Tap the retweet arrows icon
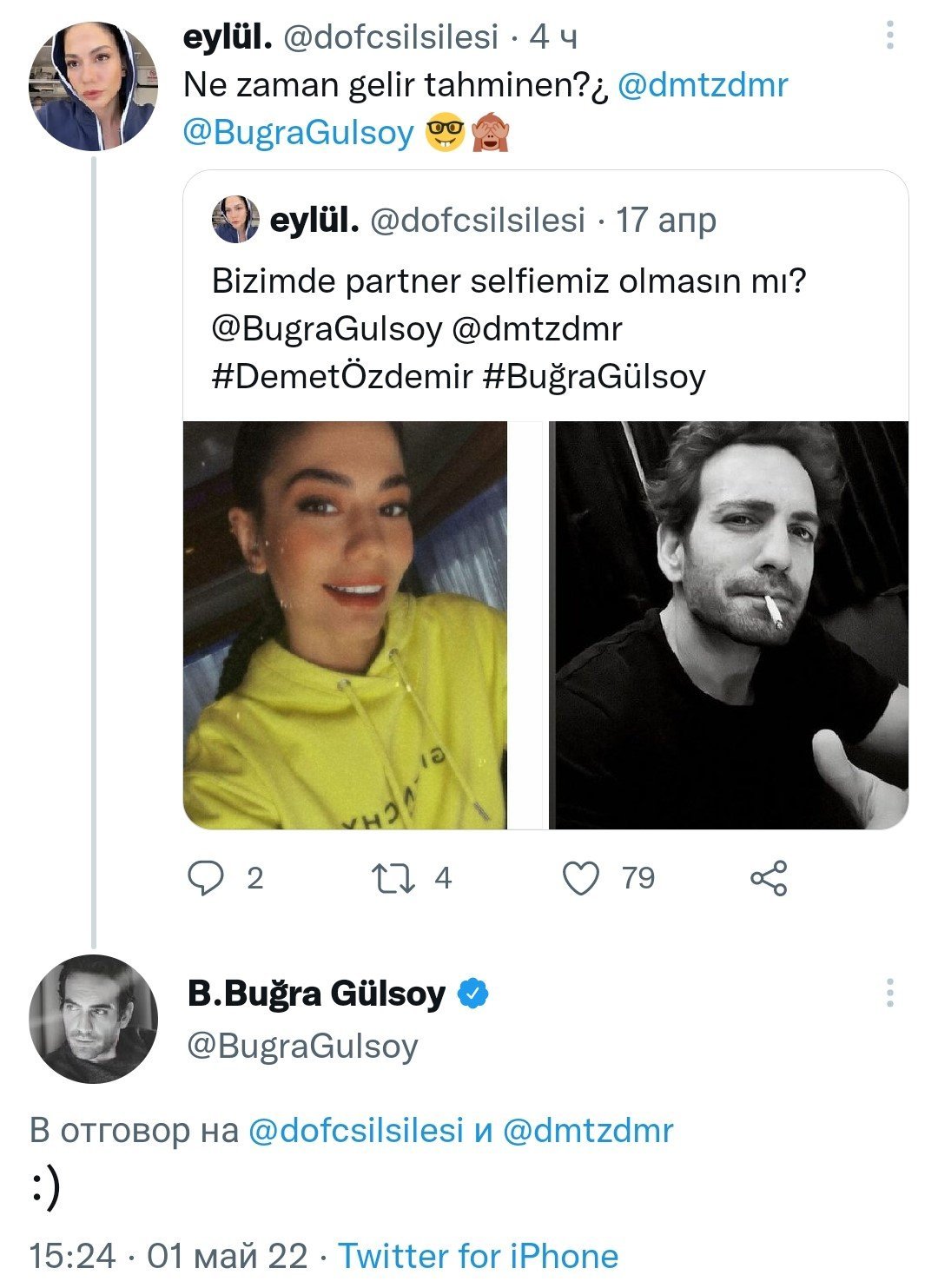 pos(393,878)
